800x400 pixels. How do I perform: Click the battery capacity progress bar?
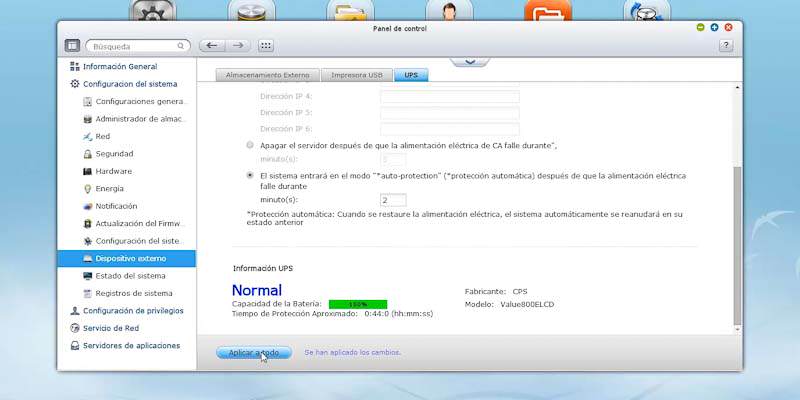tap(358, 304)
